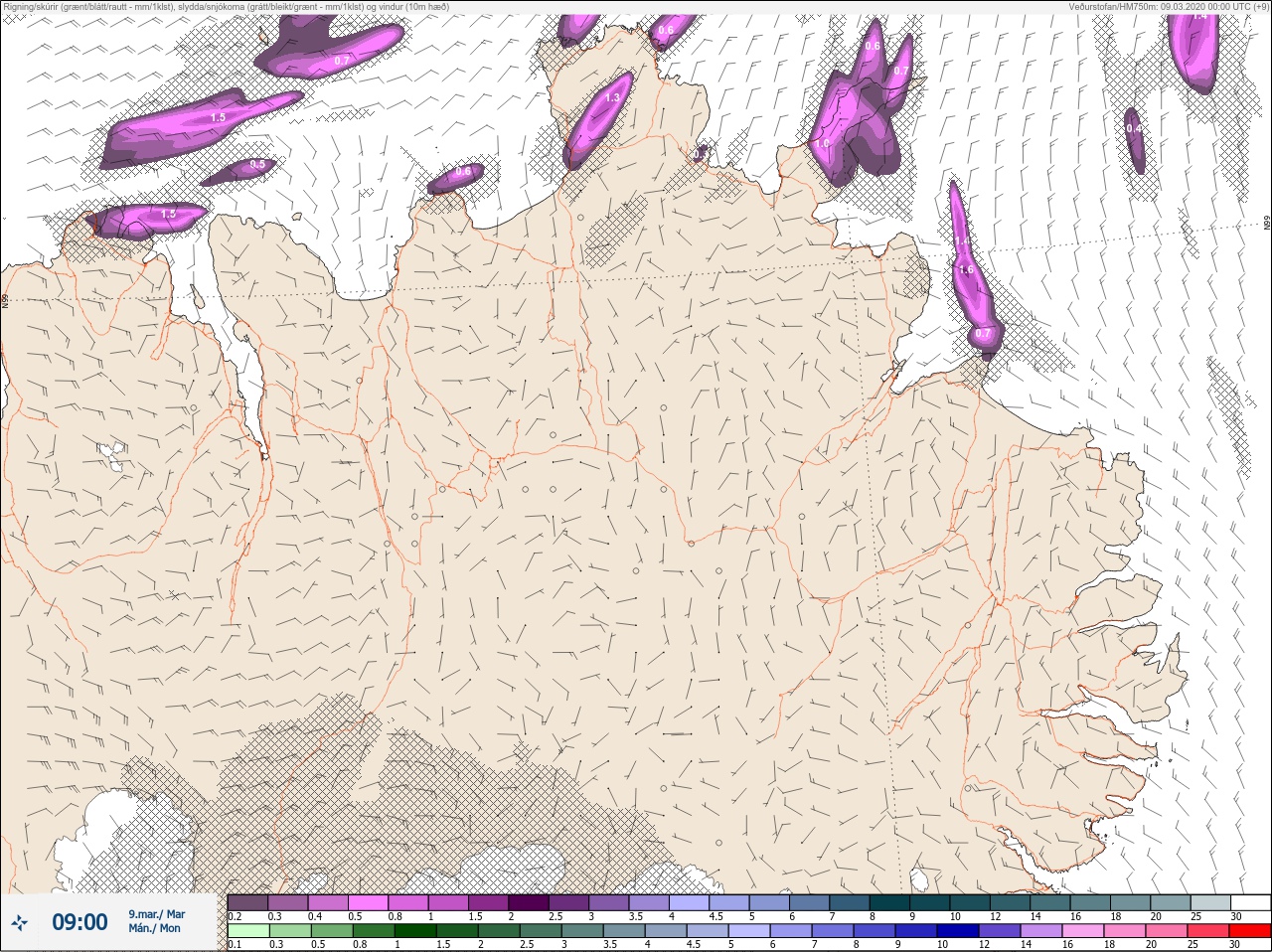
Task: Select the top-row violet swatch labeled 3.5
Action: pos(650,902)
